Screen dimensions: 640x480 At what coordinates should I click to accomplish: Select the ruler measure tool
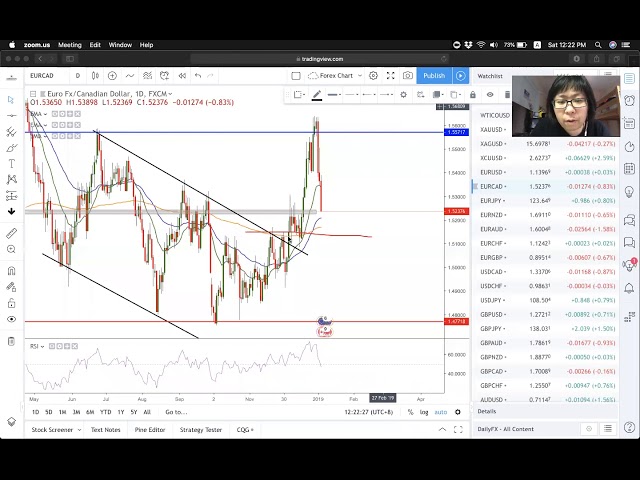pyautogui.click(x=11, y=233)
